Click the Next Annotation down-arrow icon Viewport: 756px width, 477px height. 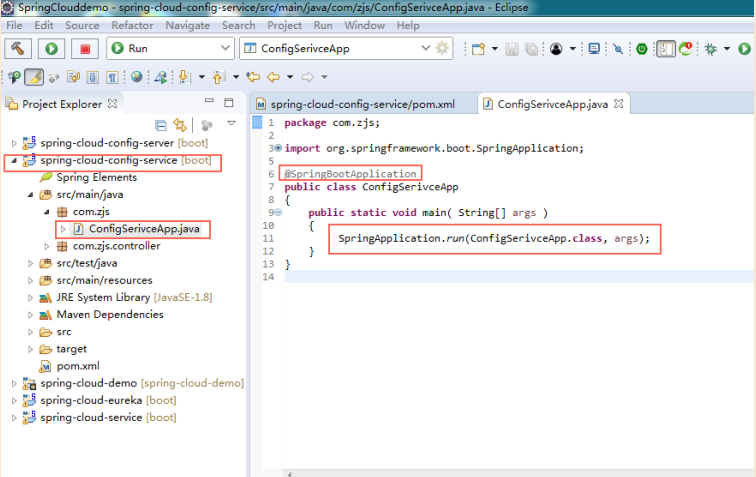(185, 77)
